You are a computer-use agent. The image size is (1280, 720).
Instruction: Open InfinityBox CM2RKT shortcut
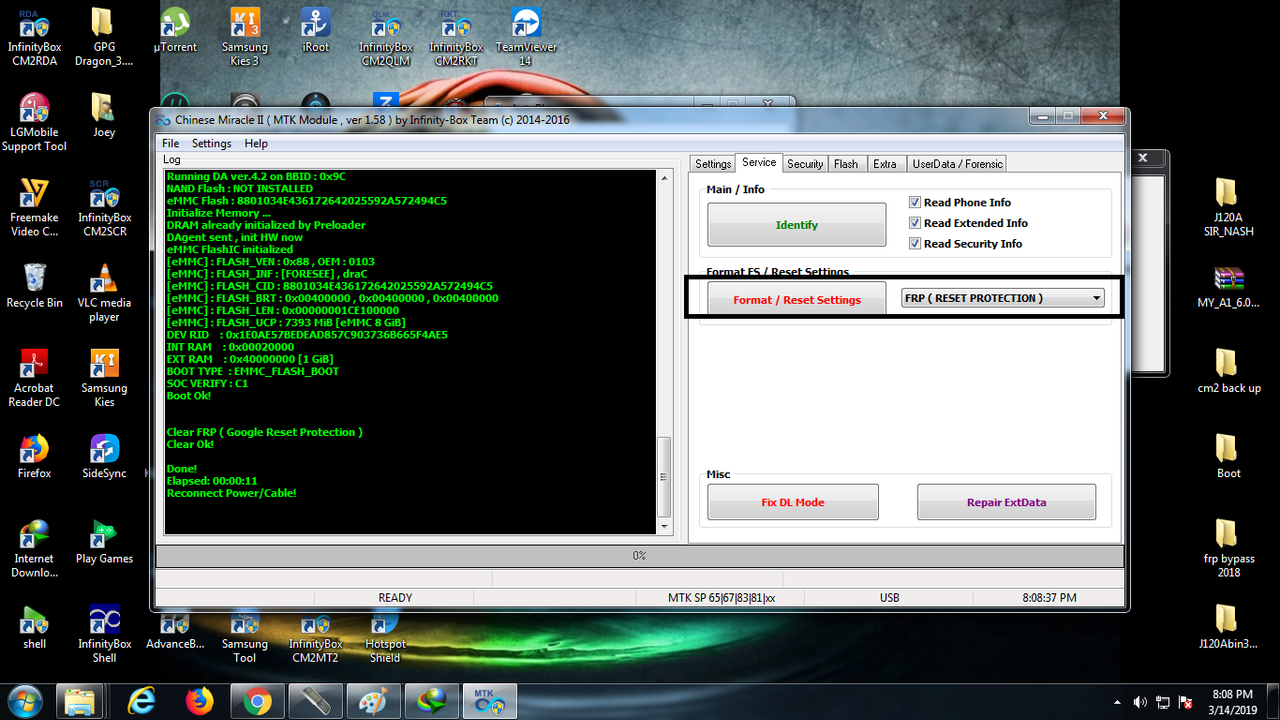coord(456,36)
